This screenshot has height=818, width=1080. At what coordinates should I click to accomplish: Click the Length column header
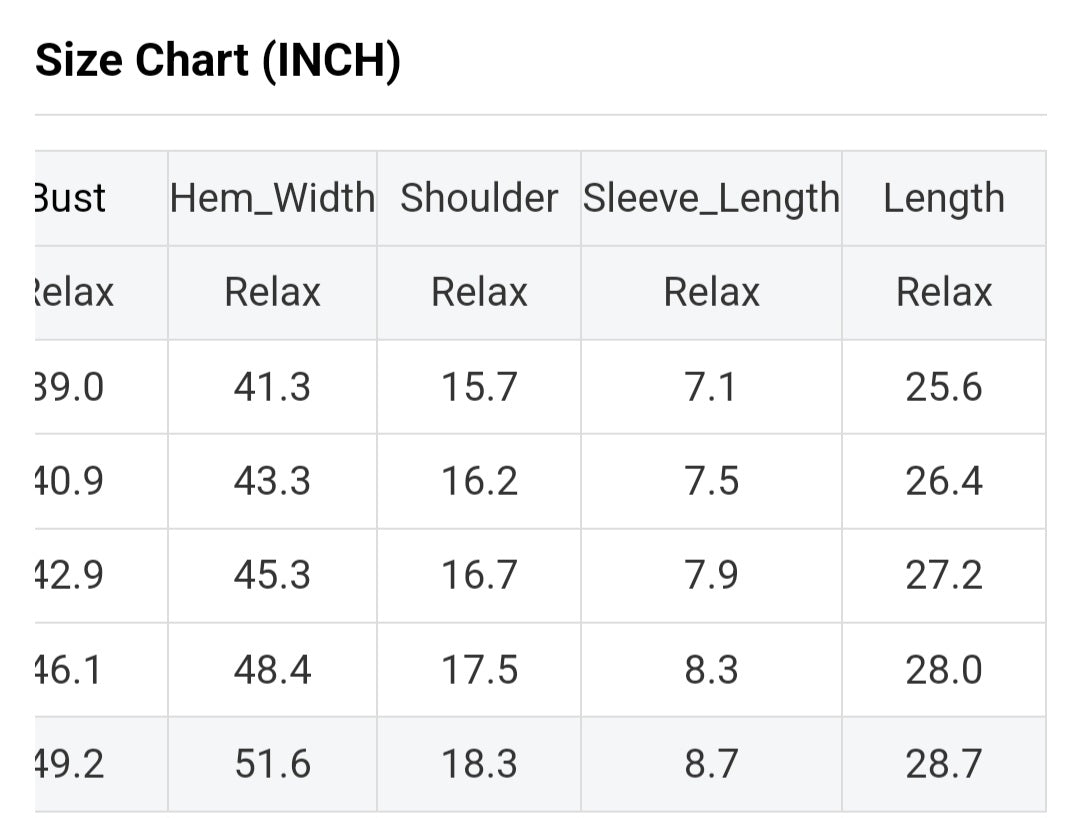tap(944, 198)
